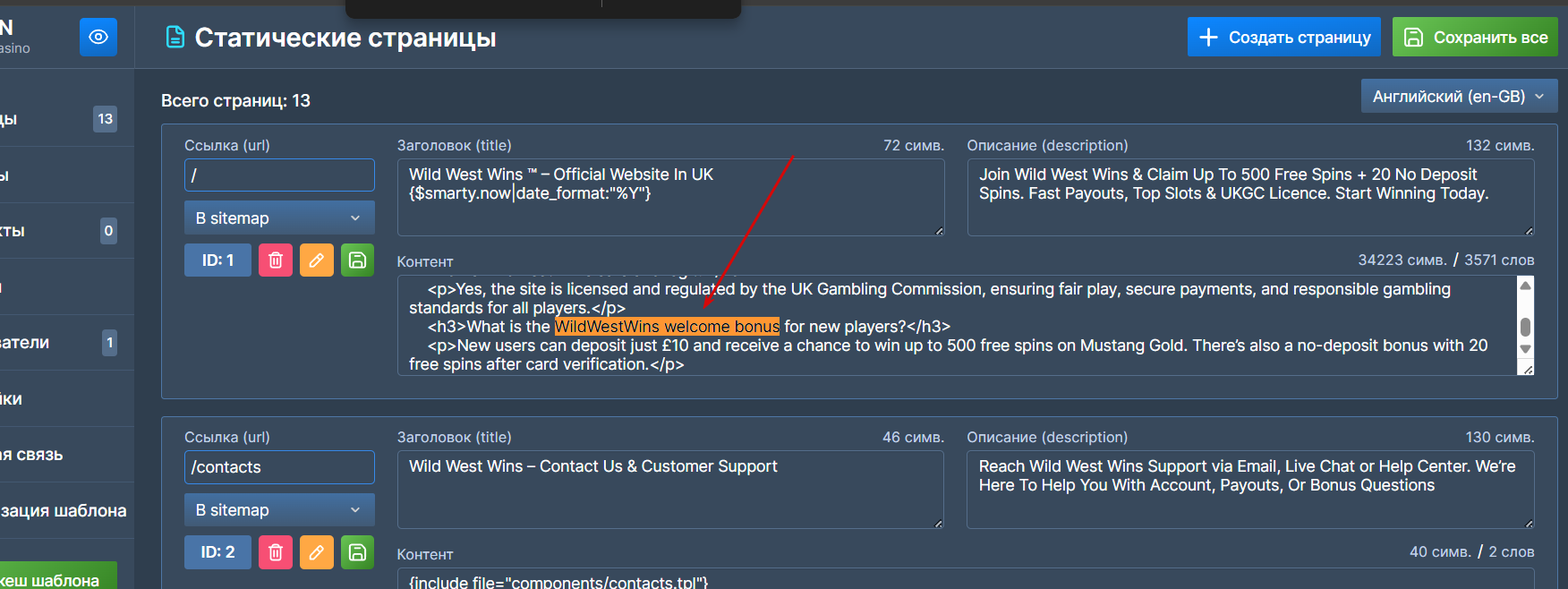The height and width of the screenshot is (589, 1568).
Task: Delete page ID: 1 with trash icon
Action: [276, 260]
